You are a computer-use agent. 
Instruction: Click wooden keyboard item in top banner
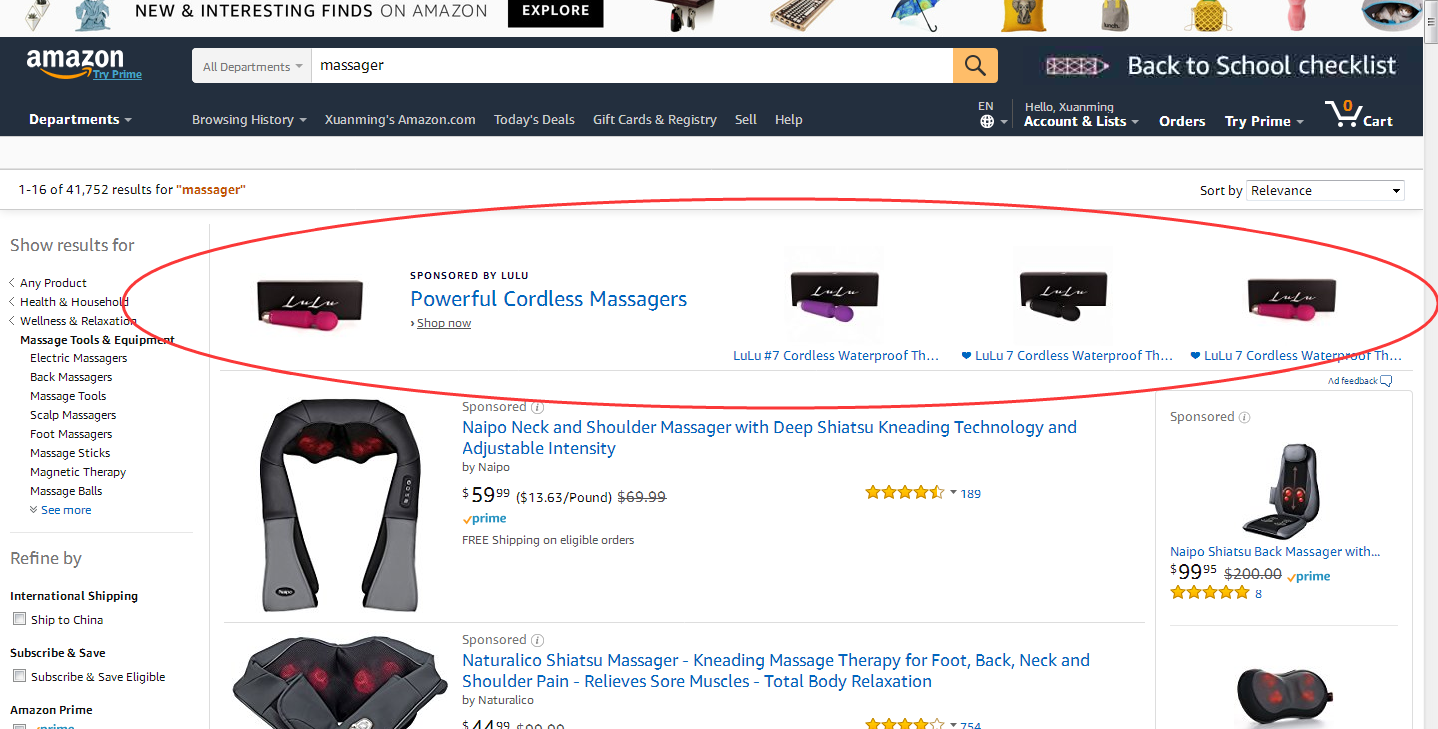pyautogui.click(x=803, y=14)
